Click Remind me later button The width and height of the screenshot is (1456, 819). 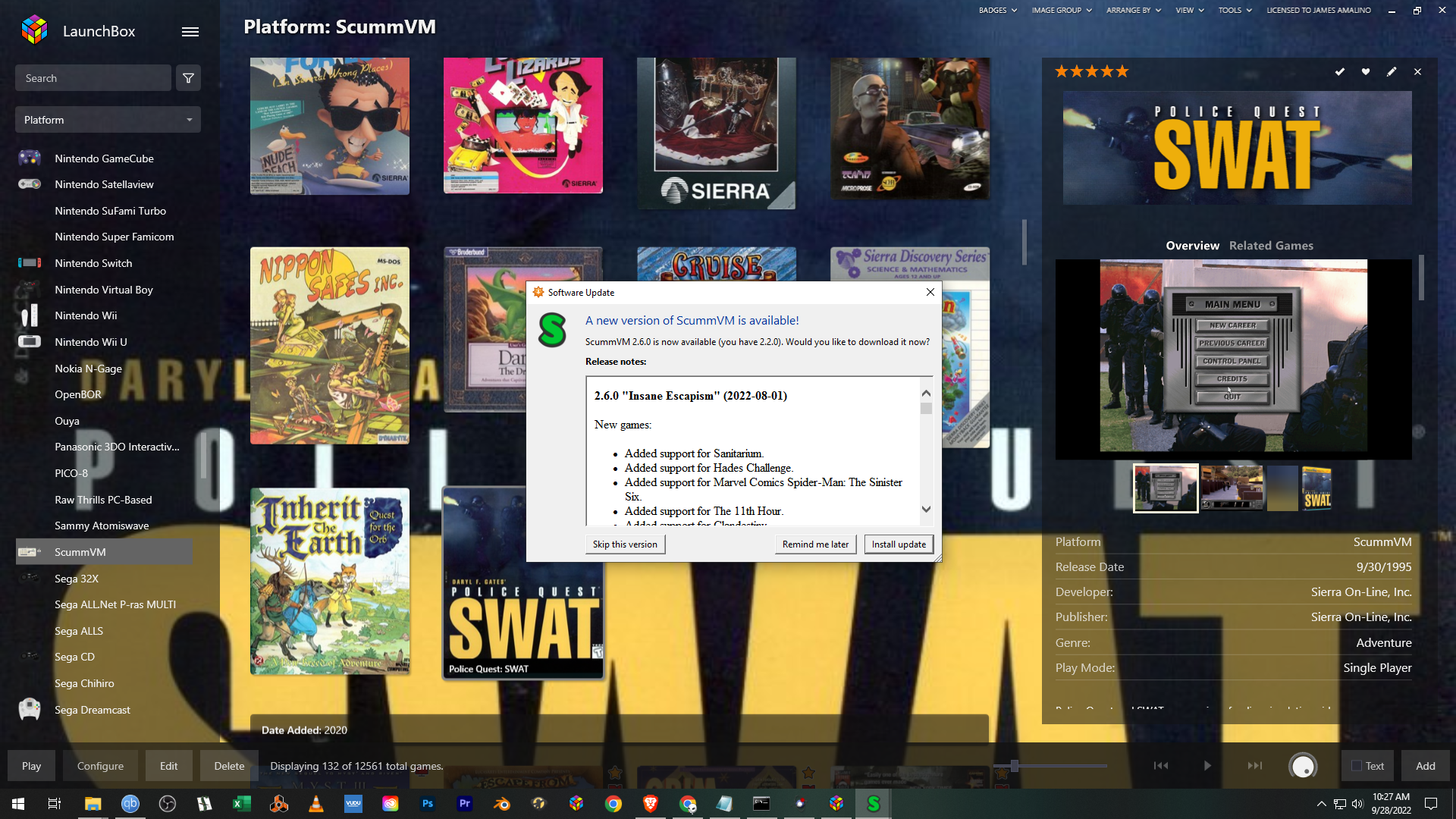815,544
